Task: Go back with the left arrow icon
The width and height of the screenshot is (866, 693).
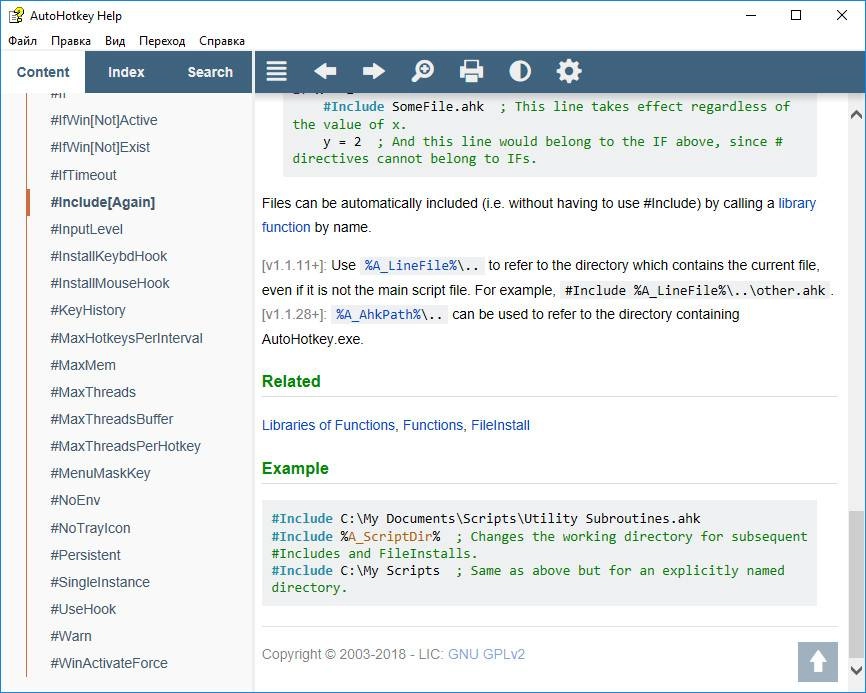Action: [325, 71]
